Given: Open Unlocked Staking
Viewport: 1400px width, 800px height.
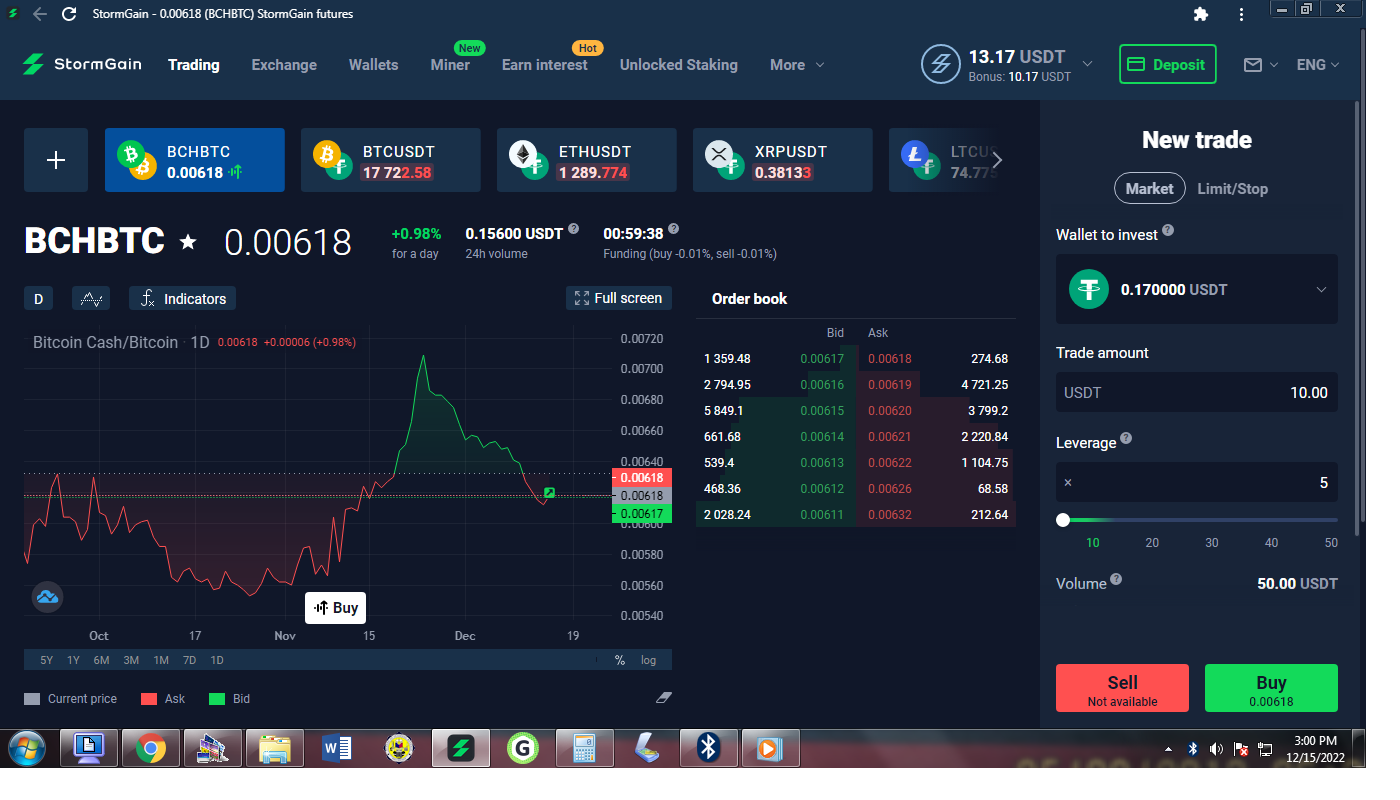Looking at the screenshot, I should [679, 64].
